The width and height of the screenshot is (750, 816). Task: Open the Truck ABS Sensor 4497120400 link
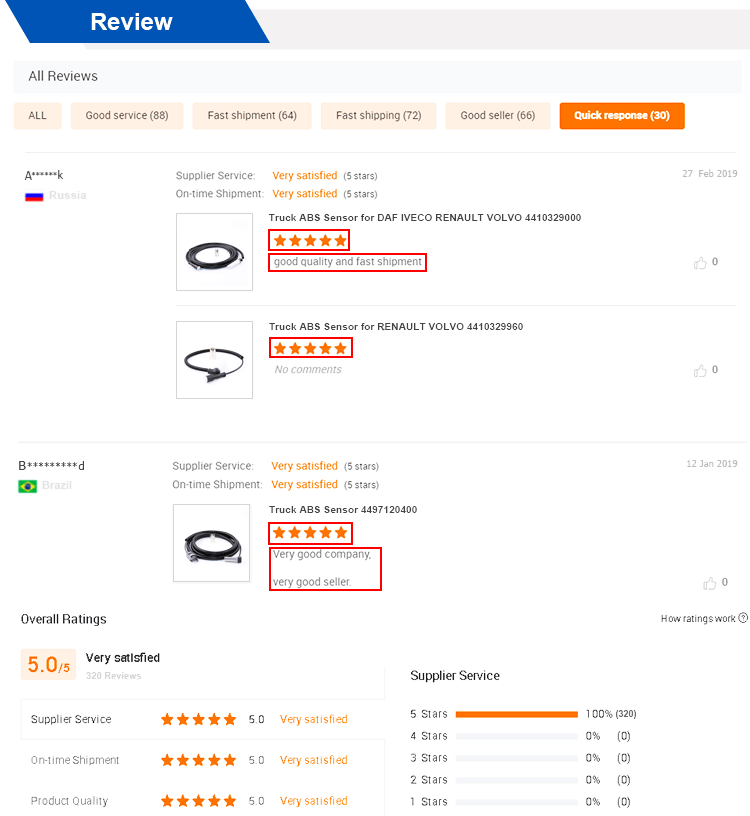pyautogui.click(x=343, y=510)
